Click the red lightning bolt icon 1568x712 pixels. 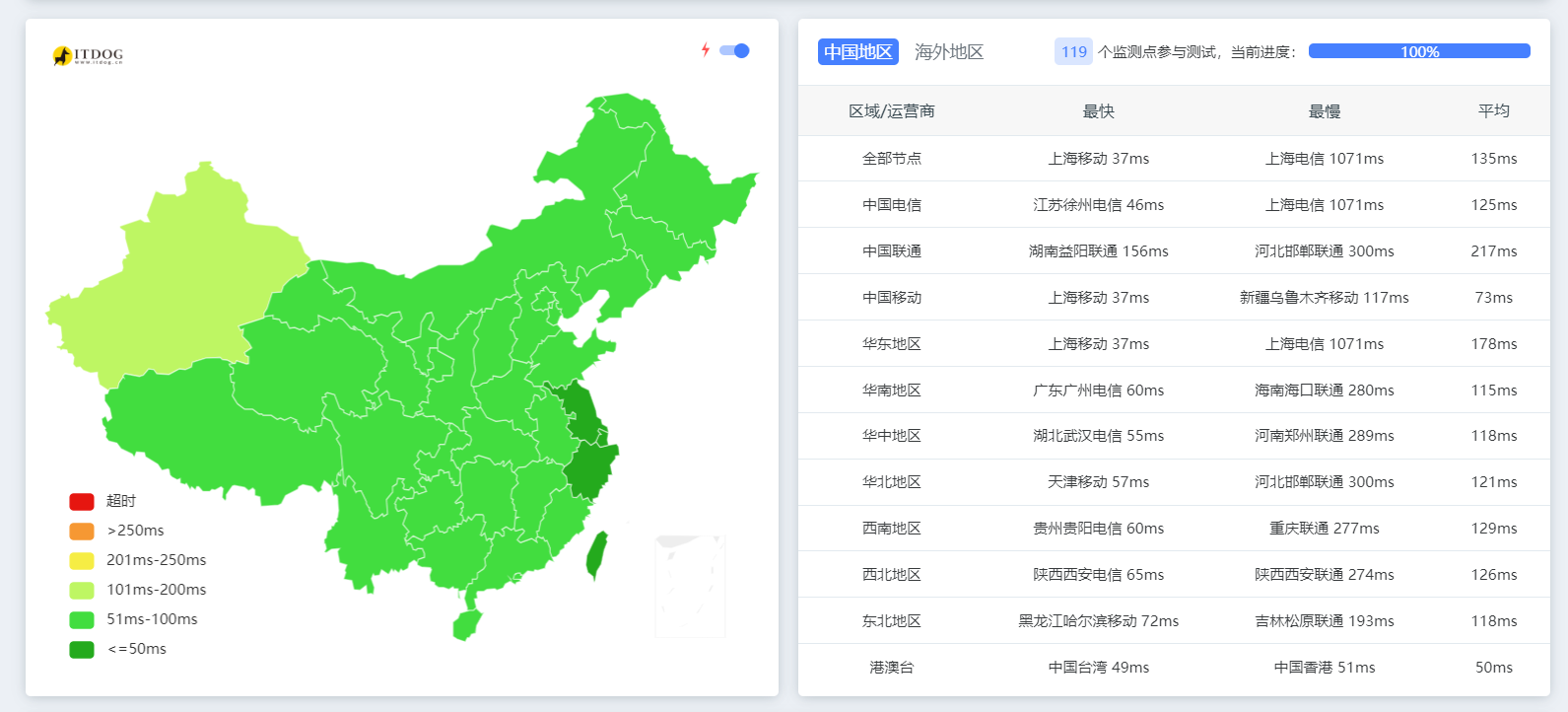[706, 50]
